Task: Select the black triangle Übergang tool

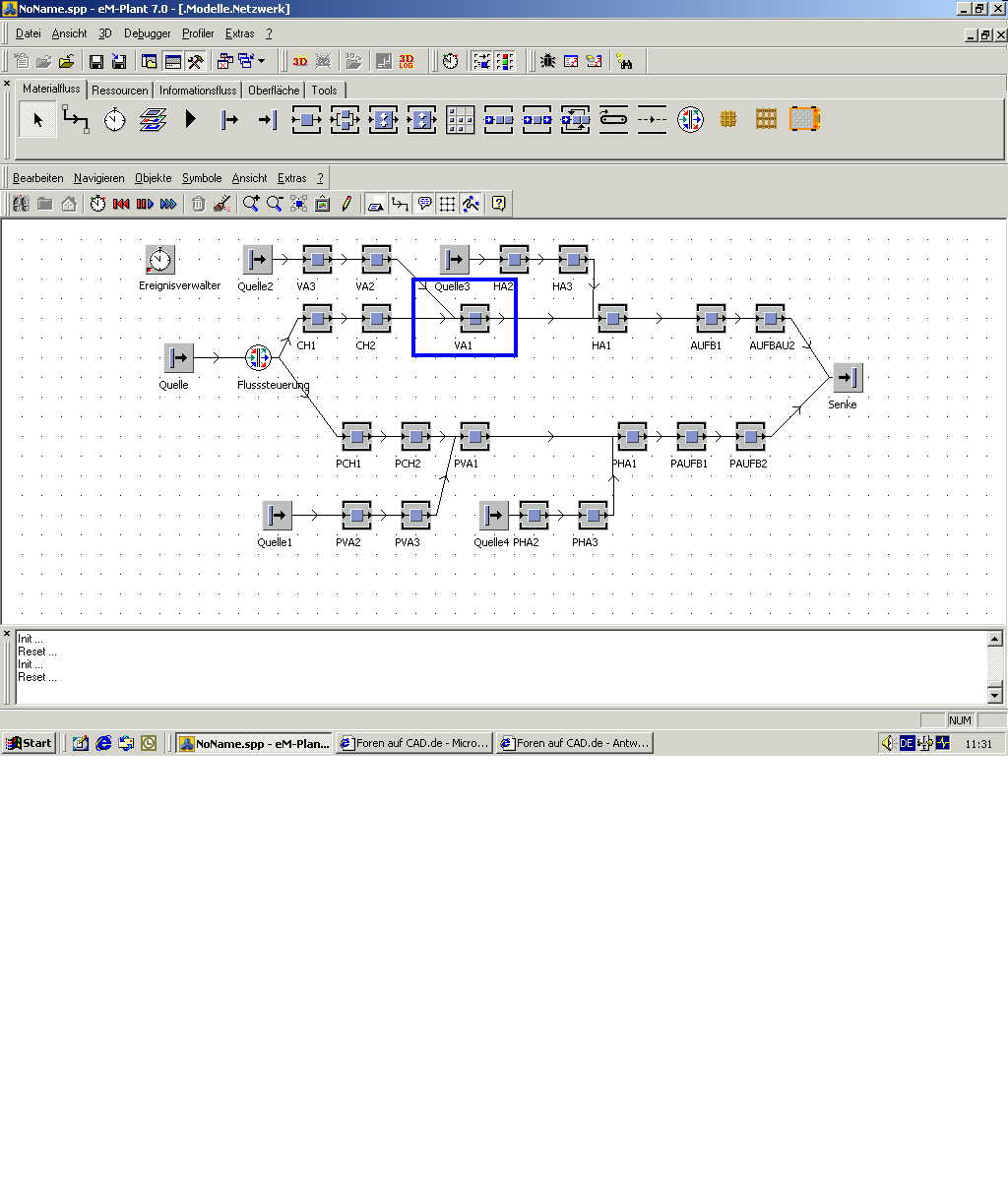Action: [191, 120]
